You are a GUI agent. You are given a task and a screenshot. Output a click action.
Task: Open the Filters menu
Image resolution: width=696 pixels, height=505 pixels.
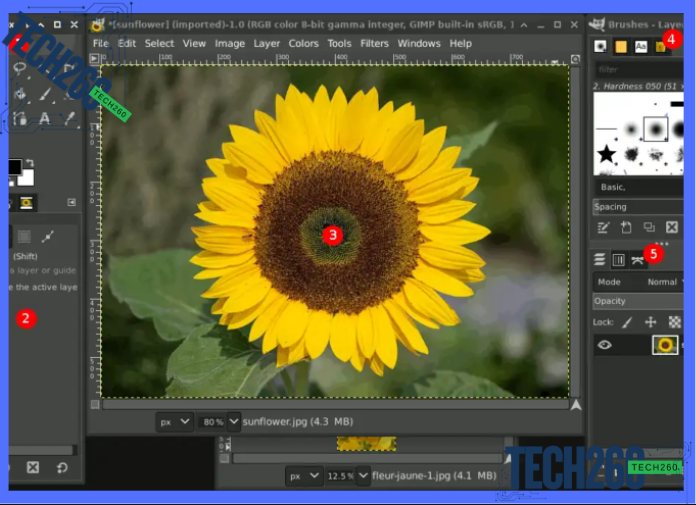[x=374, y=43]
